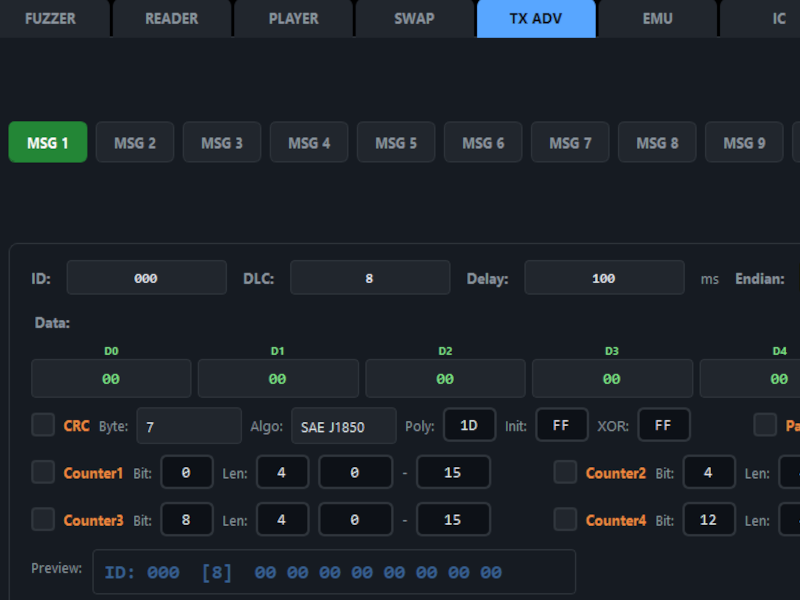Open the EMU tab

(x=657, y=18)
